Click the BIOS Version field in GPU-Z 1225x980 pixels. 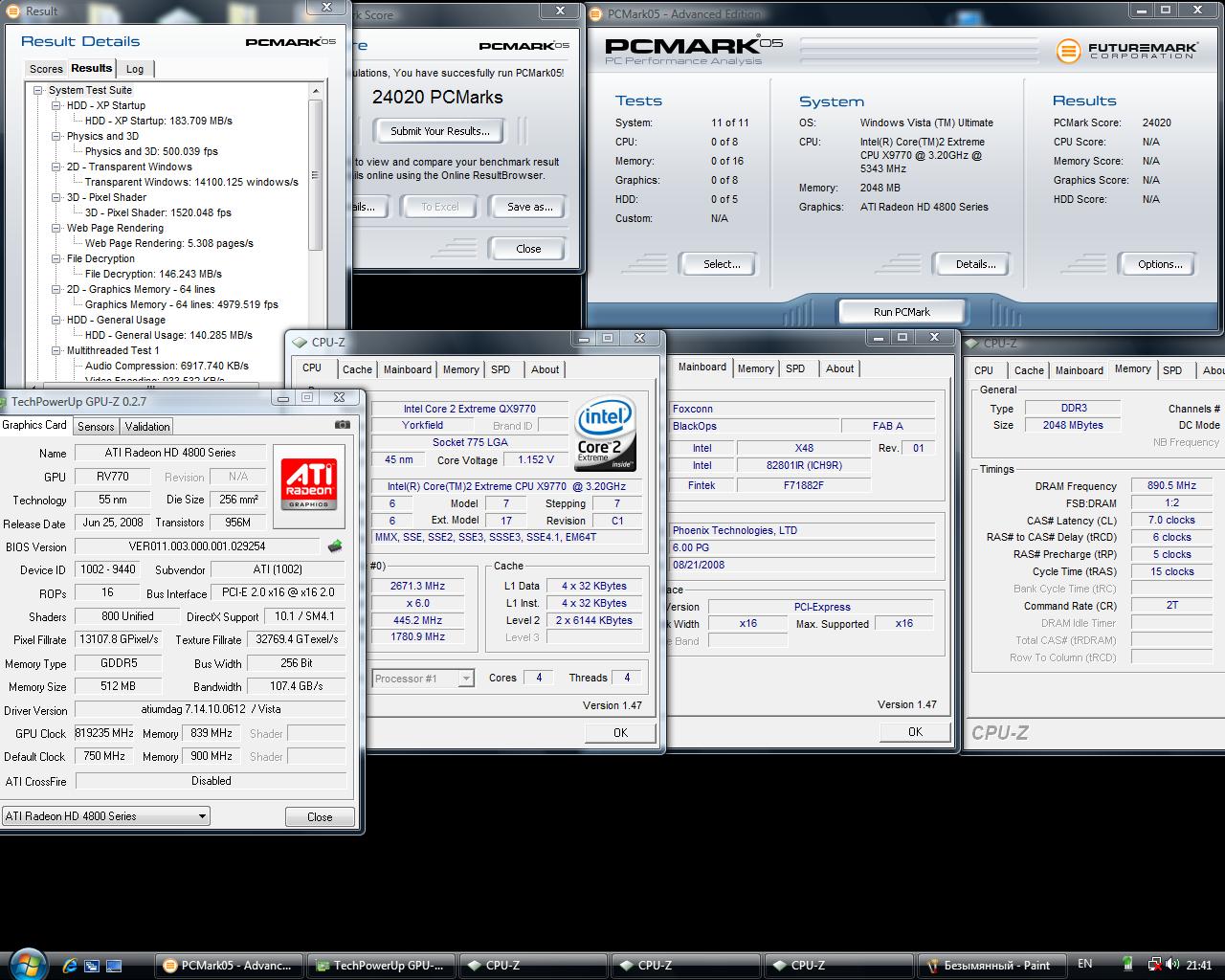[x=197, y=546]
